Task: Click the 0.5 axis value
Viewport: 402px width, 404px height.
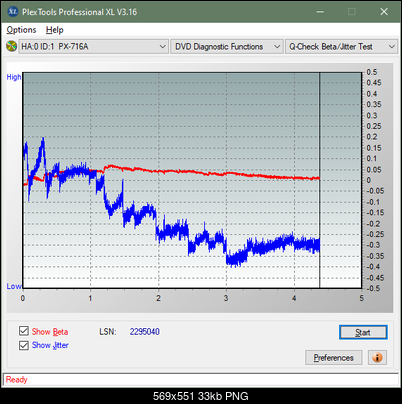Action: tap(372, 72)
